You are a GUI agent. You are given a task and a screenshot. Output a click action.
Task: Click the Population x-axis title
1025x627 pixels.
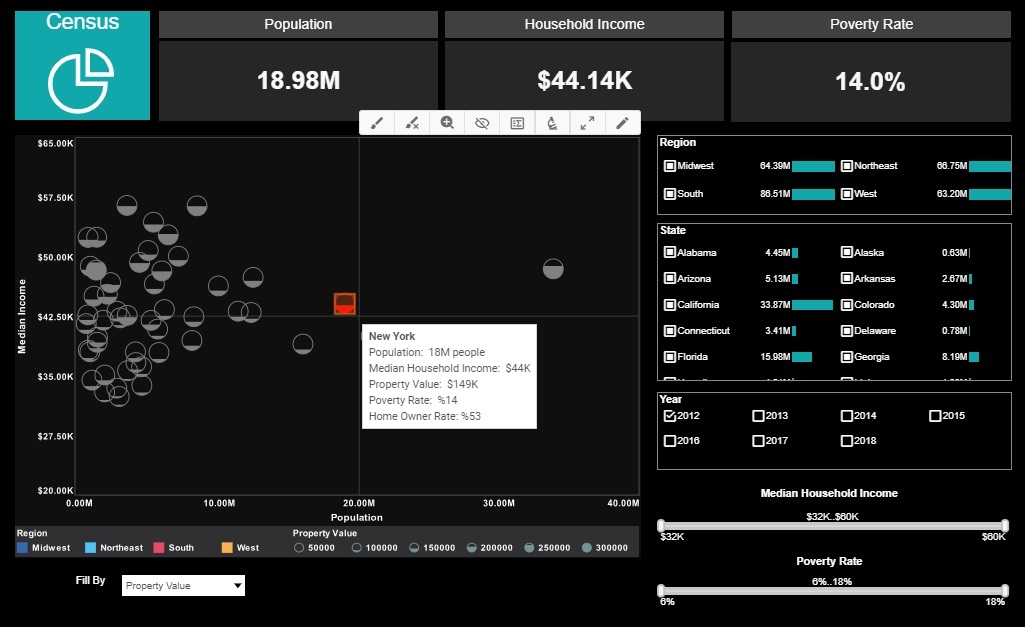356,517
